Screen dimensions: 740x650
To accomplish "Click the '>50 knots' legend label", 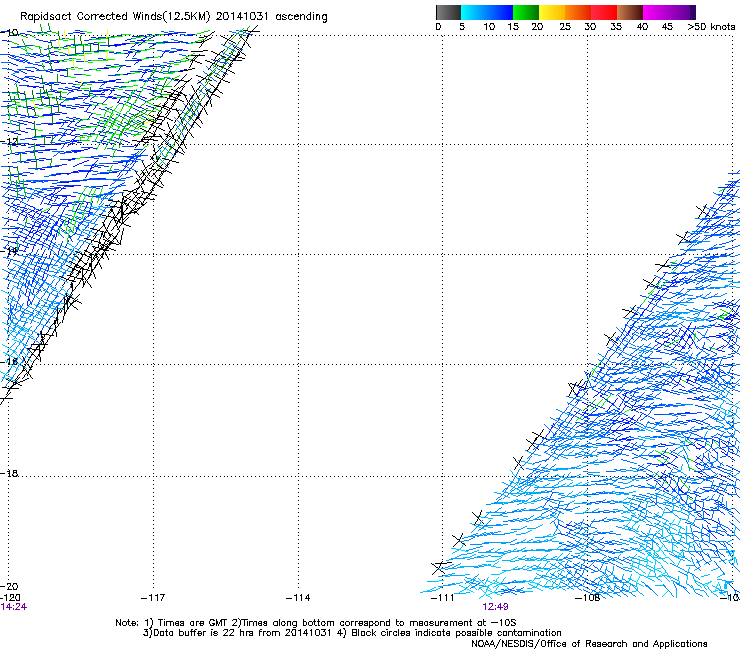I will [x=711, y=27].
